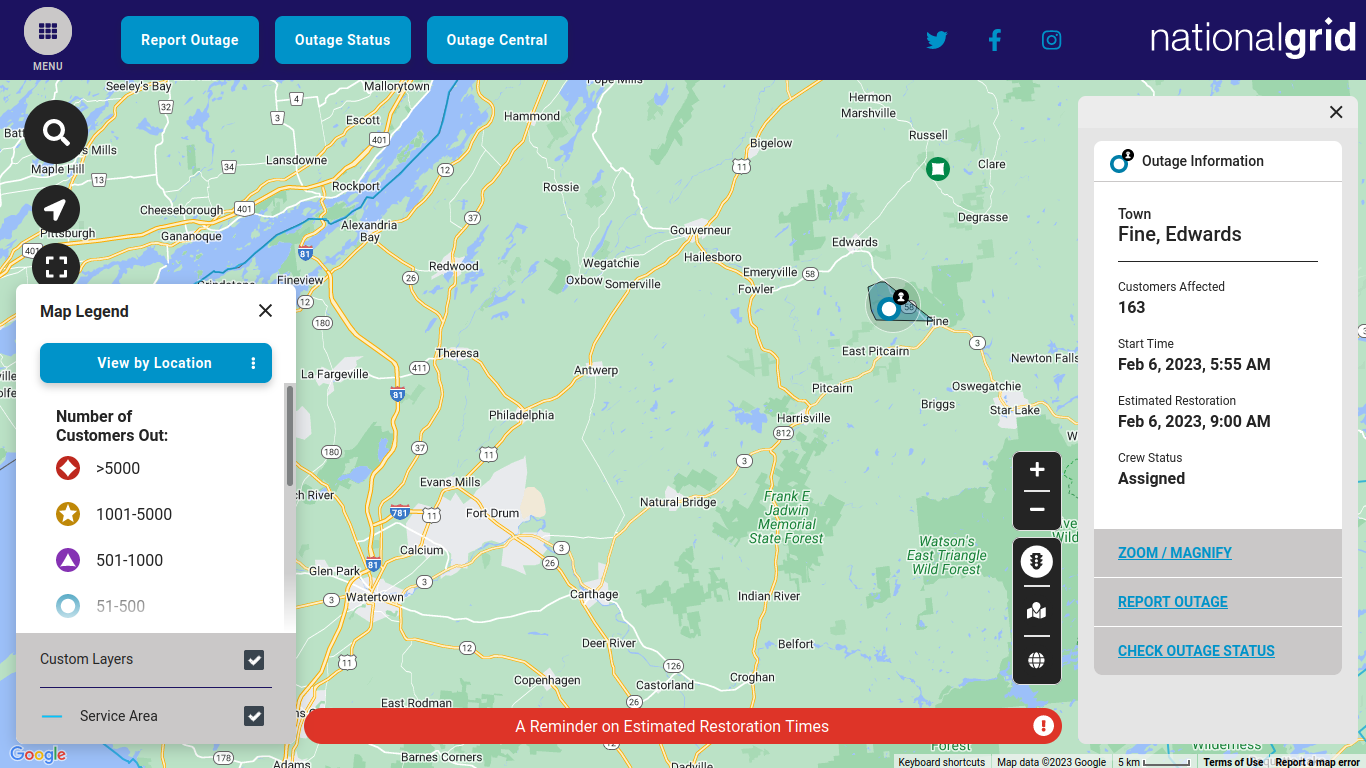Click the Start Time Feb 6, 5:55 AM

[1194, 364]
